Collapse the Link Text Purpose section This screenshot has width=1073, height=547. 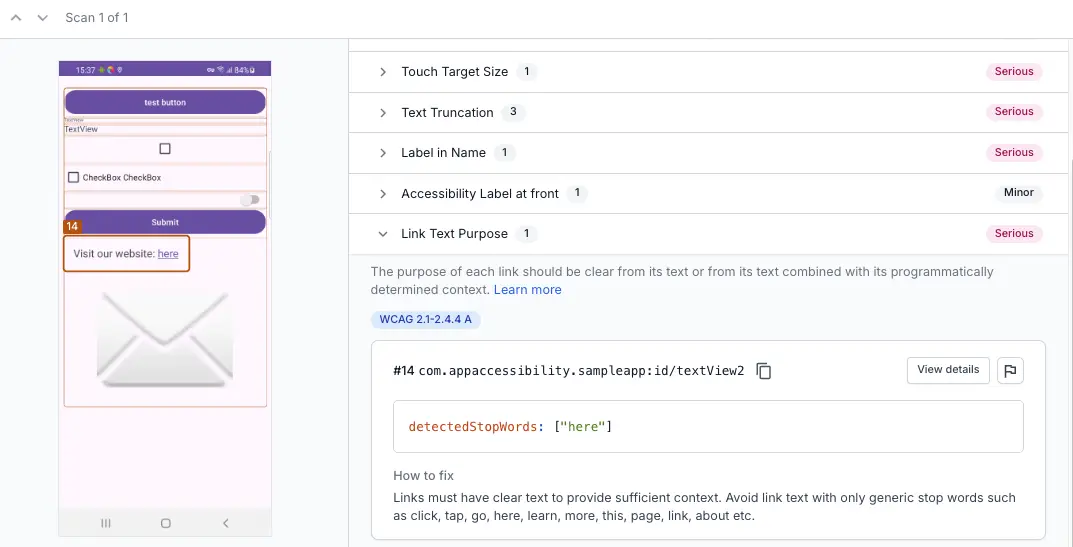coord(383,234)
